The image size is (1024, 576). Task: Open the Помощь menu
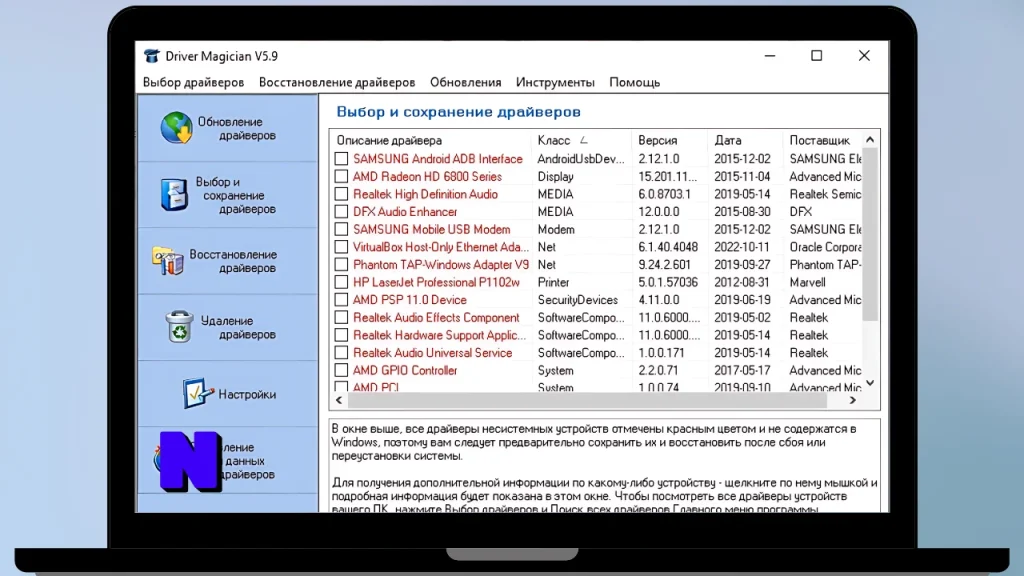pos(635,82)
